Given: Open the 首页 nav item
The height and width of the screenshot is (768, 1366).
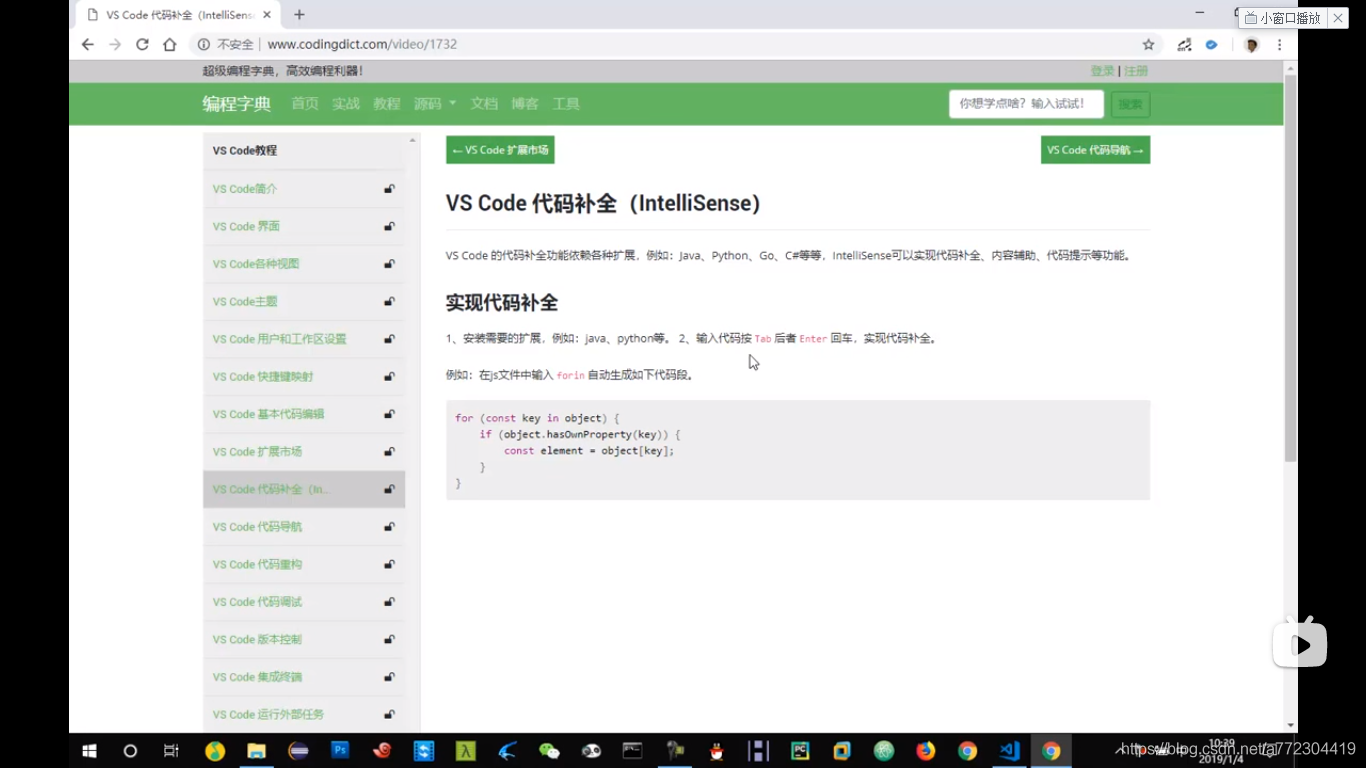Looking at the screenshot, I should tap(305, 104).
